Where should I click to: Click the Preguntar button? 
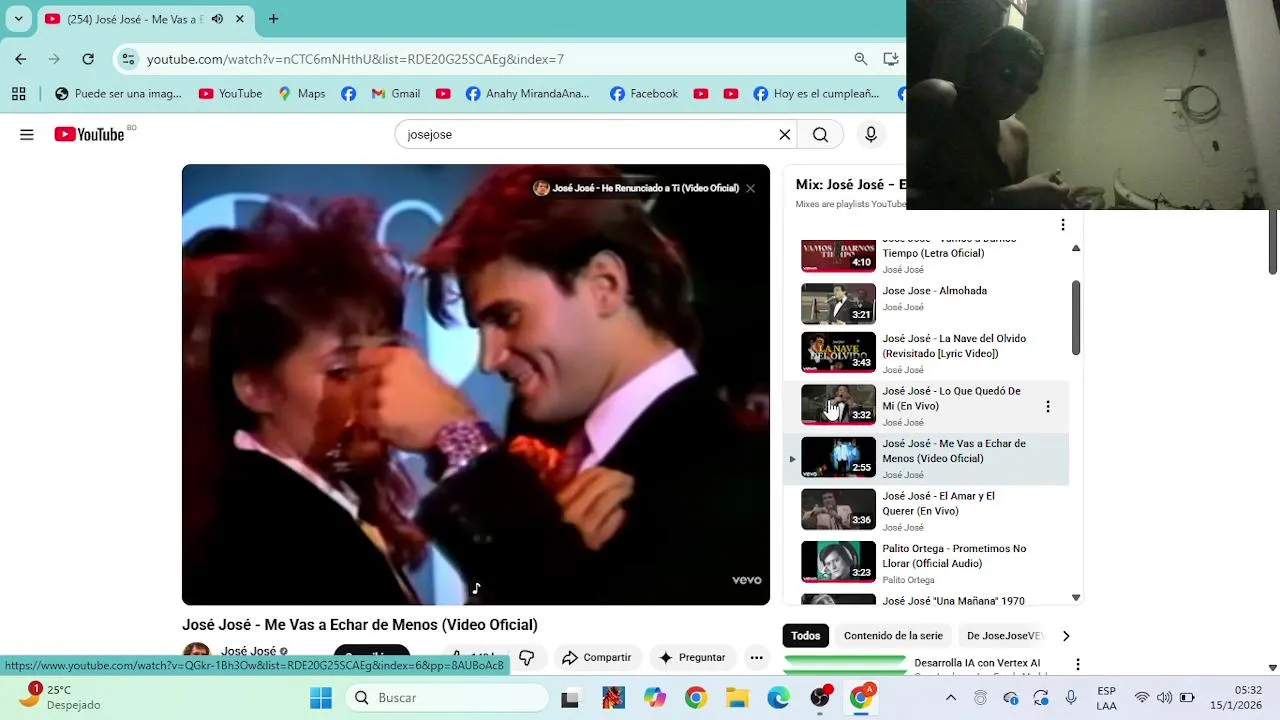pyautogui.click(x=692, y=657)
